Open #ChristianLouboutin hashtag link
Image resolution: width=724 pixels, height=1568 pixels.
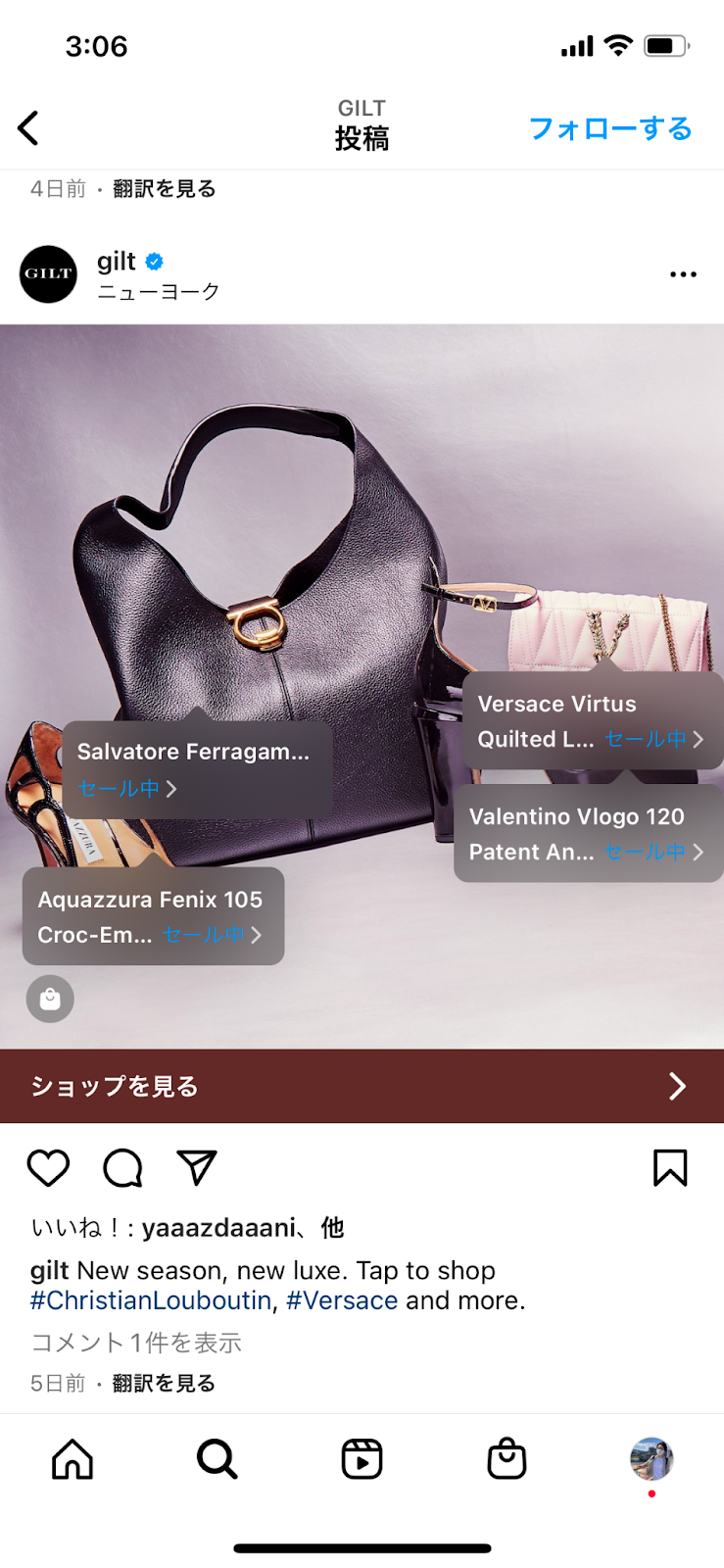pyautogui.click(x=151, y=1300)
